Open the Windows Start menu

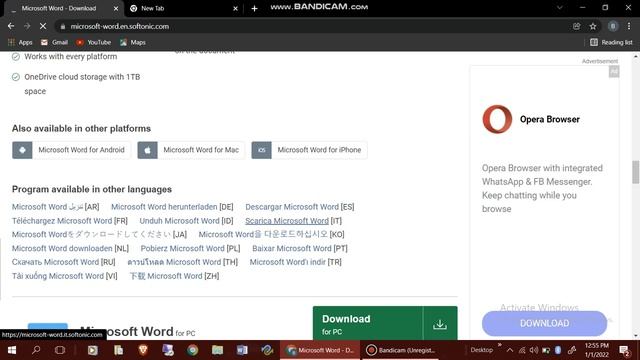click(11, 350)
